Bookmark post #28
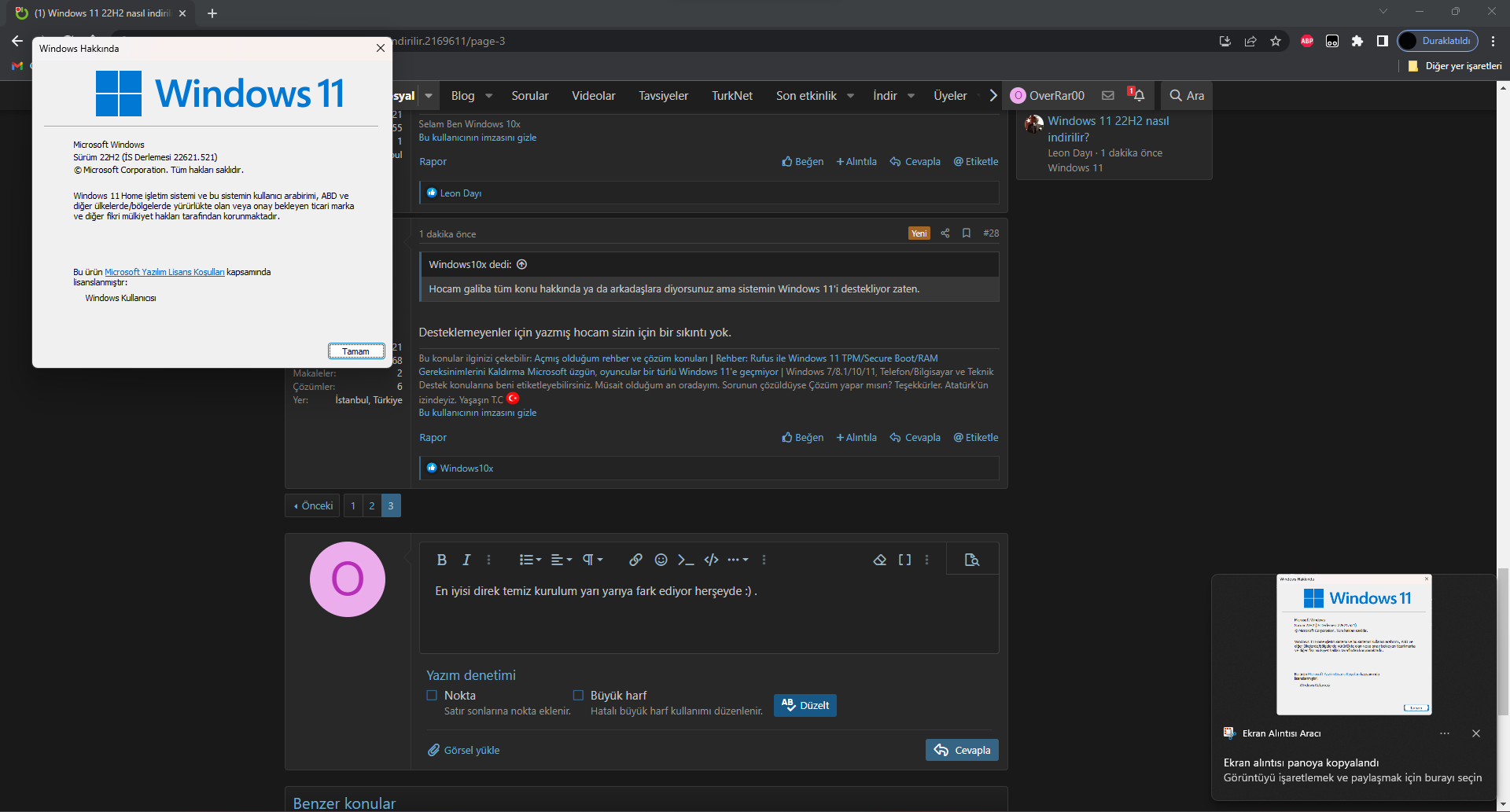1510x812 pixels. 967,233
